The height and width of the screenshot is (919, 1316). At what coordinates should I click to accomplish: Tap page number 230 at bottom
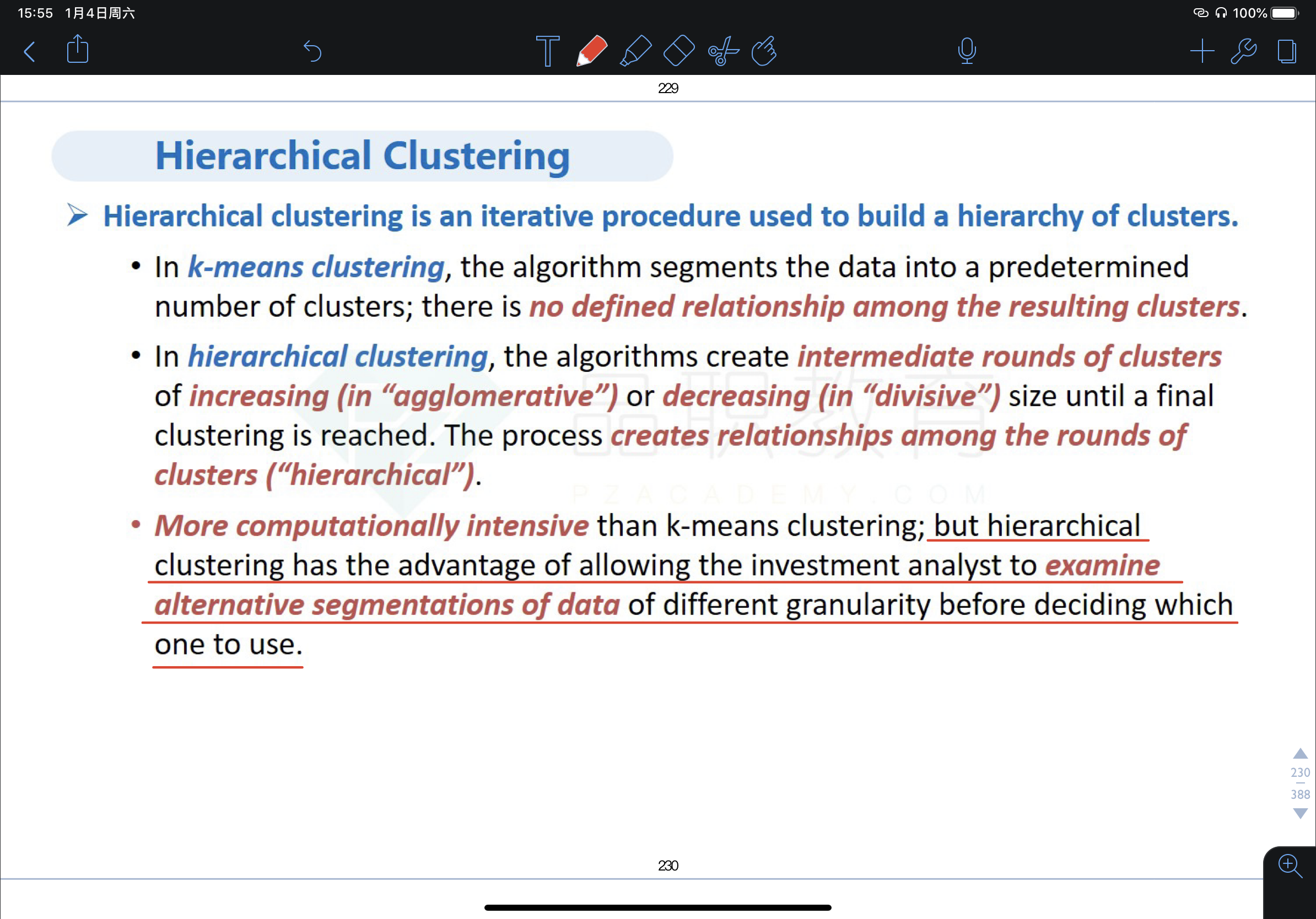tap(668, 866)
